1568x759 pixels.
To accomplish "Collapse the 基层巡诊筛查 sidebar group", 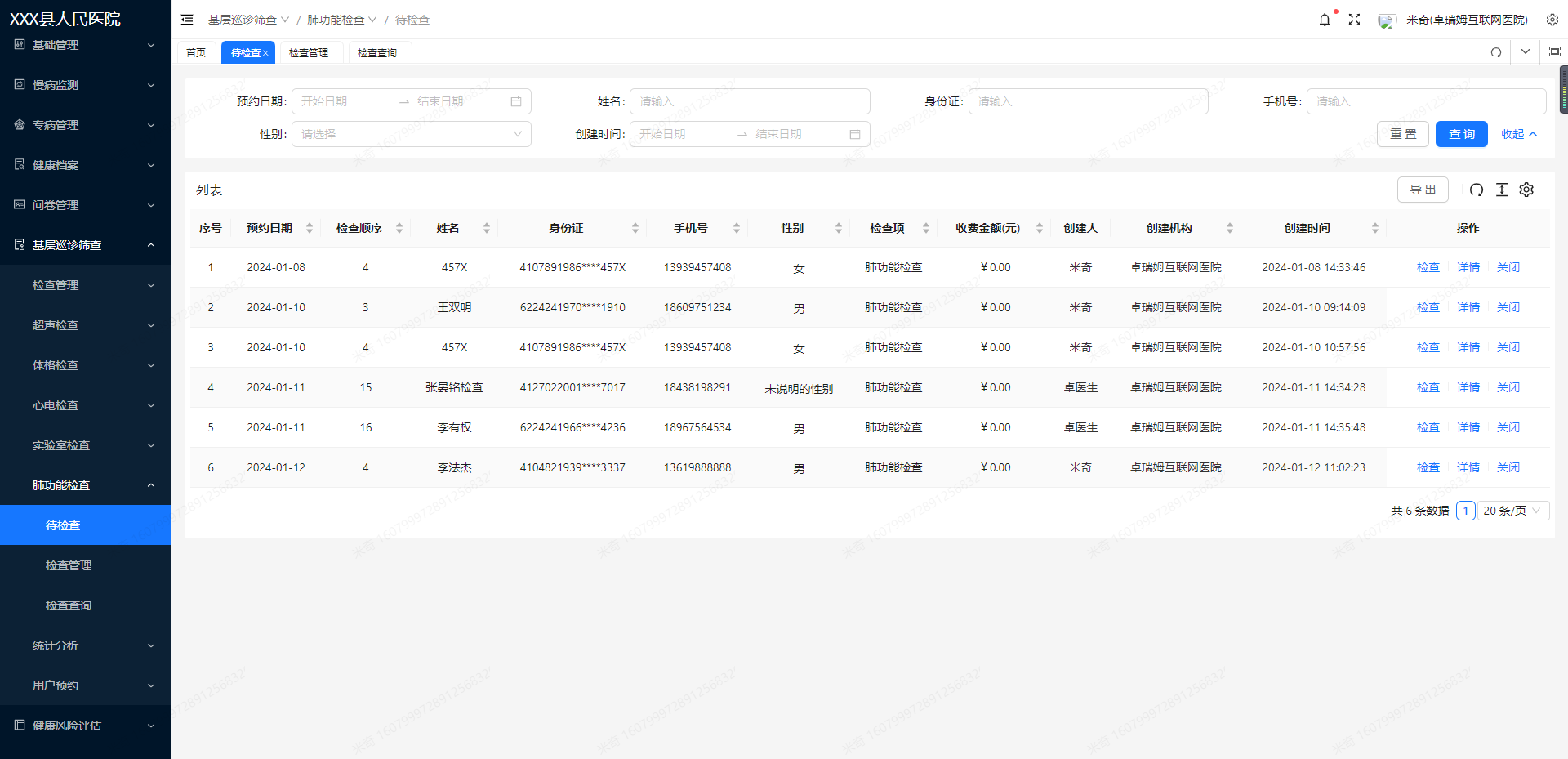I will (86, 244).
